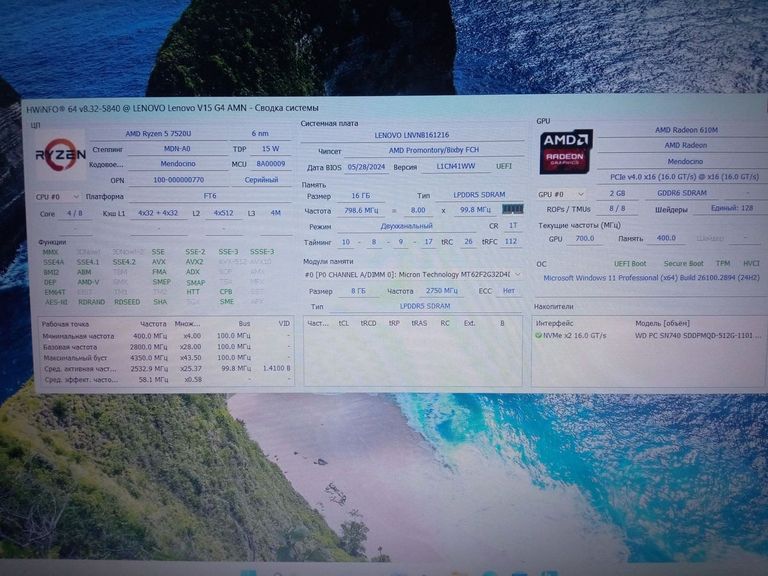Click the UEFI Boot indicator
This screenshot has width=768, height=576.
tap(630, 264)
